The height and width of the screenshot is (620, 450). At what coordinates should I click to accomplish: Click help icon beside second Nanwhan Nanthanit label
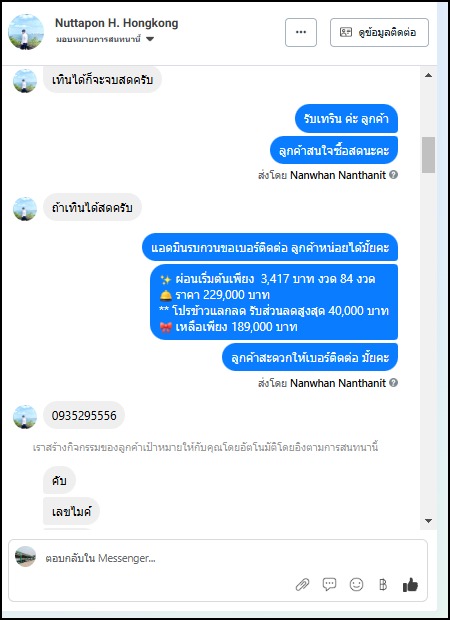click(x=393, y=382)
